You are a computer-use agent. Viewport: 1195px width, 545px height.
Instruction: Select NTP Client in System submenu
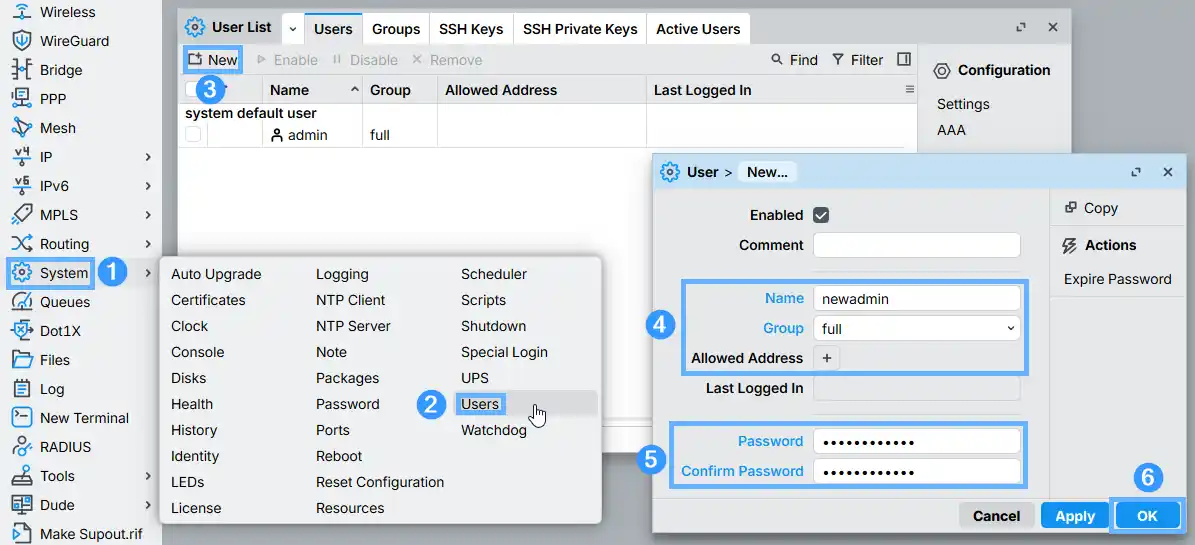[351, 300]
